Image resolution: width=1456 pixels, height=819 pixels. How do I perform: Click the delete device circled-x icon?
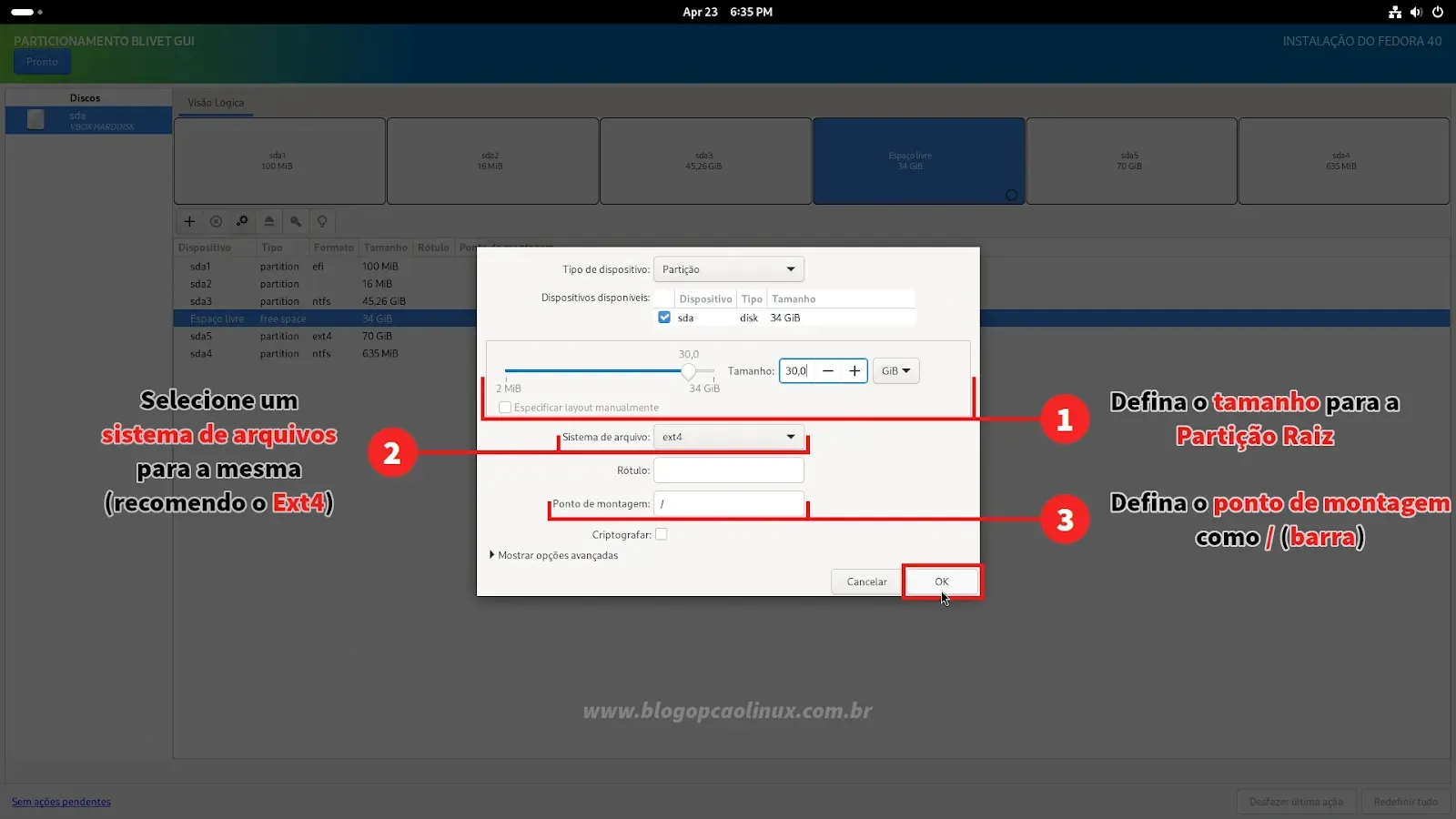[x=216, y=221]
